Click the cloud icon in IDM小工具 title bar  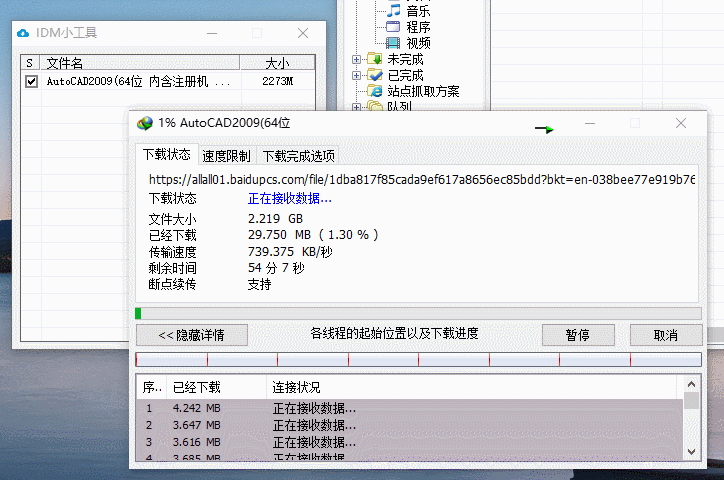pos(23,34)
